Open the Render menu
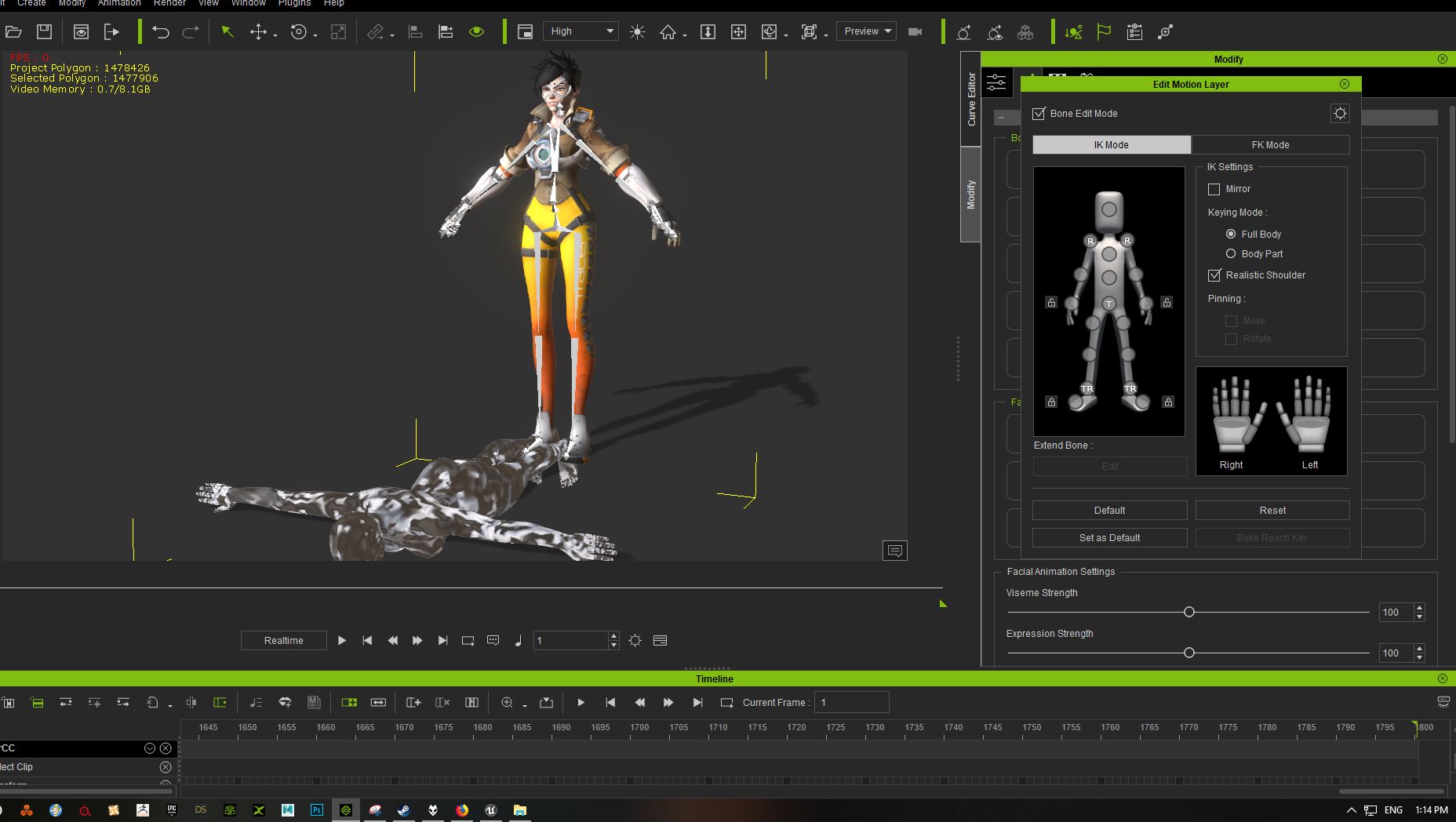The height and width of the screenshot is (822, 1456). (170, 3)
